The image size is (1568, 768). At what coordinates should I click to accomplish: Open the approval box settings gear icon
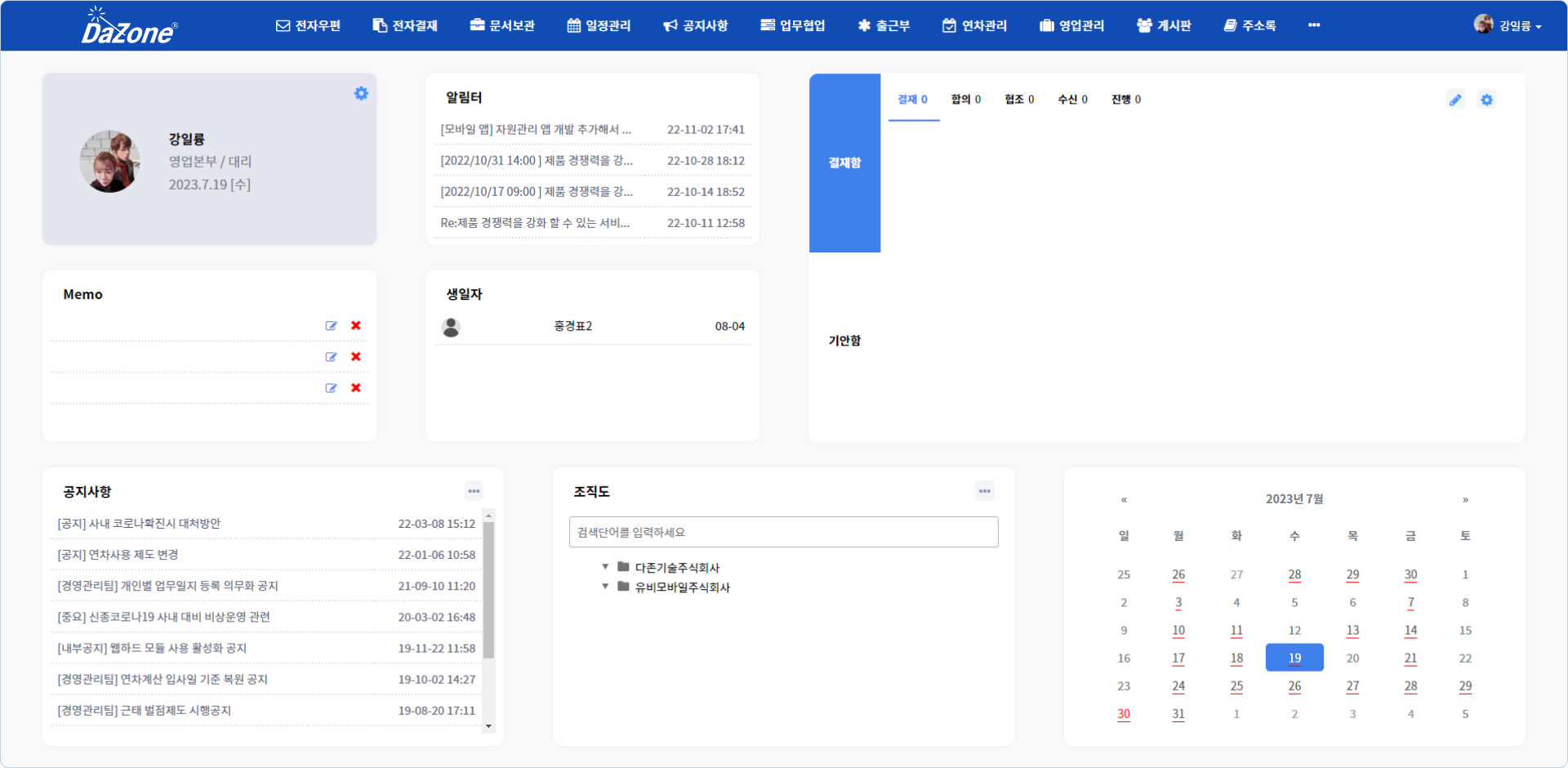click(x=1486, y=100)
